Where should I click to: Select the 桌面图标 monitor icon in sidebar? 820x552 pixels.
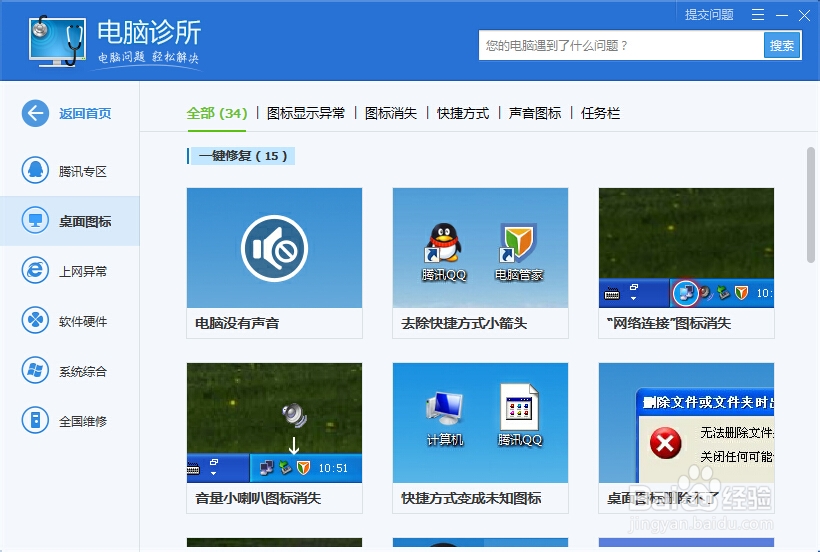click(x=35, y=221)
